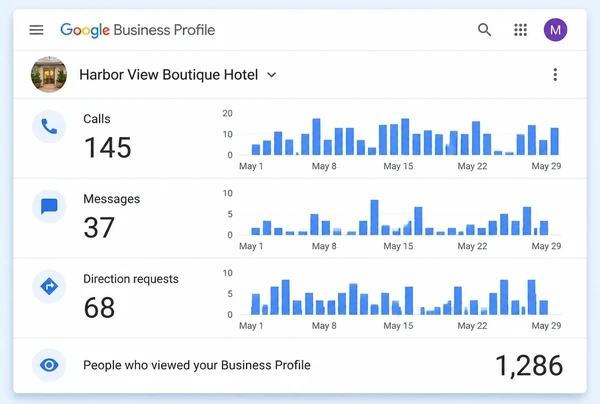The height and width of the screenshot is (404, 600).
Task: Click the Messages chat bubble icon
Action: point(49,206)
